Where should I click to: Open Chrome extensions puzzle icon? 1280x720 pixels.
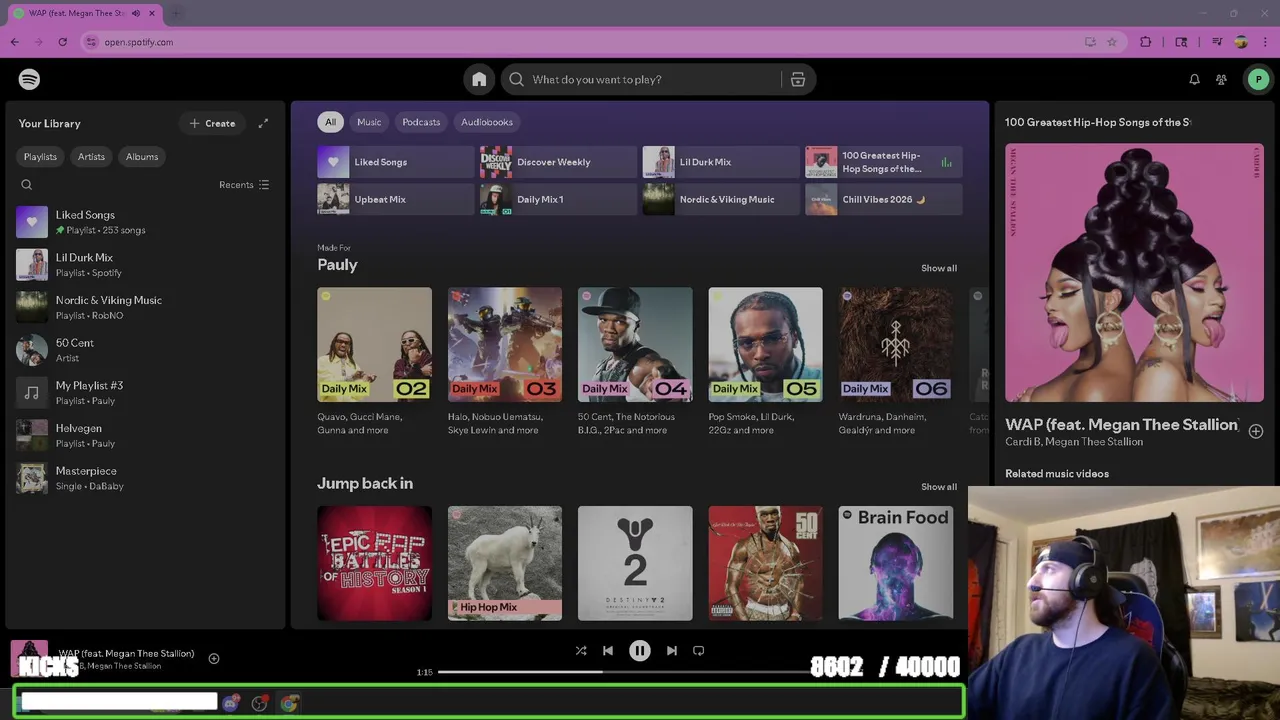[x=1146, y=42]
